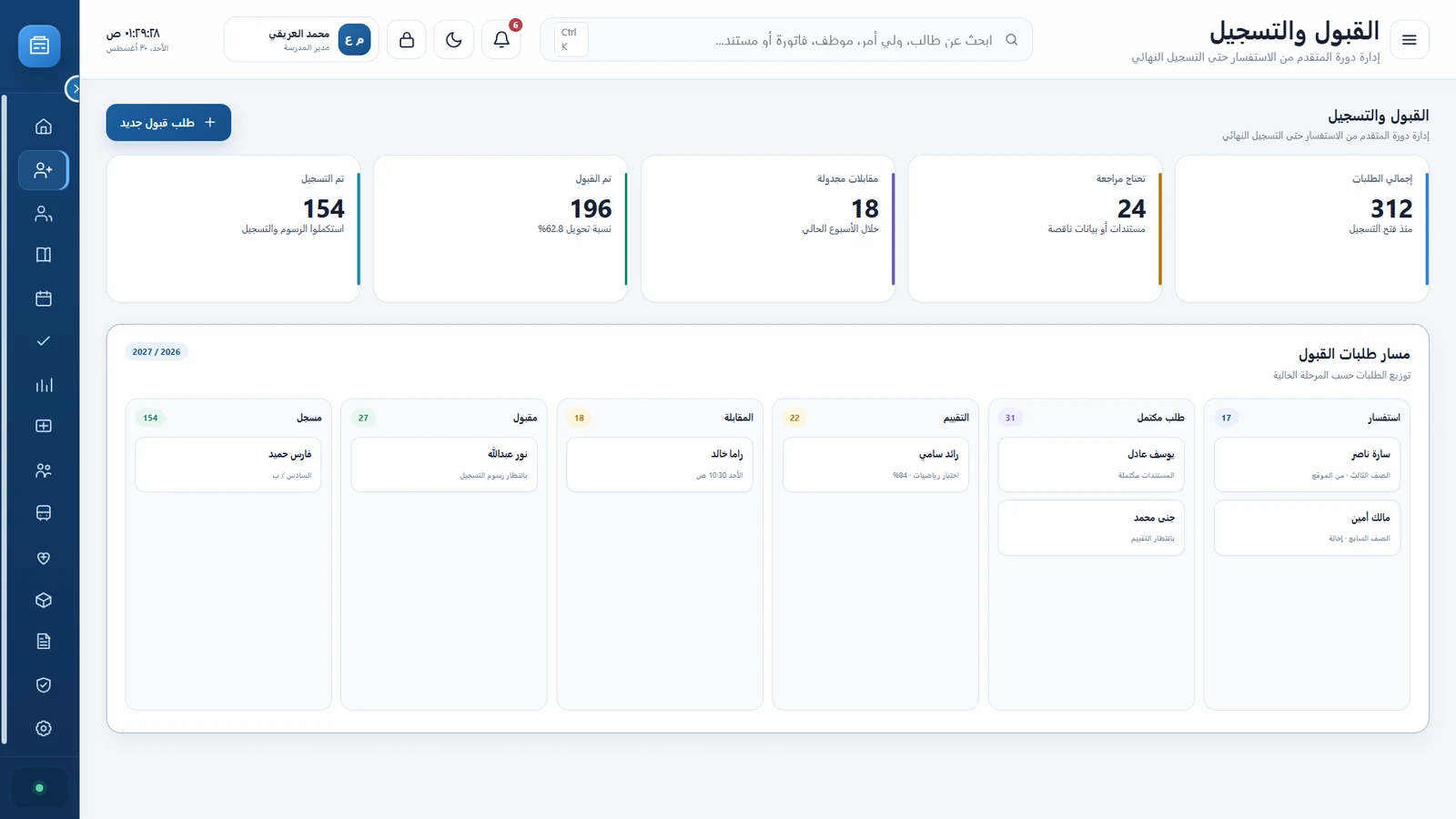The image size is (1456, 819).
Task: Open the تم التسجيل 154 stat card
Action: 234,228
